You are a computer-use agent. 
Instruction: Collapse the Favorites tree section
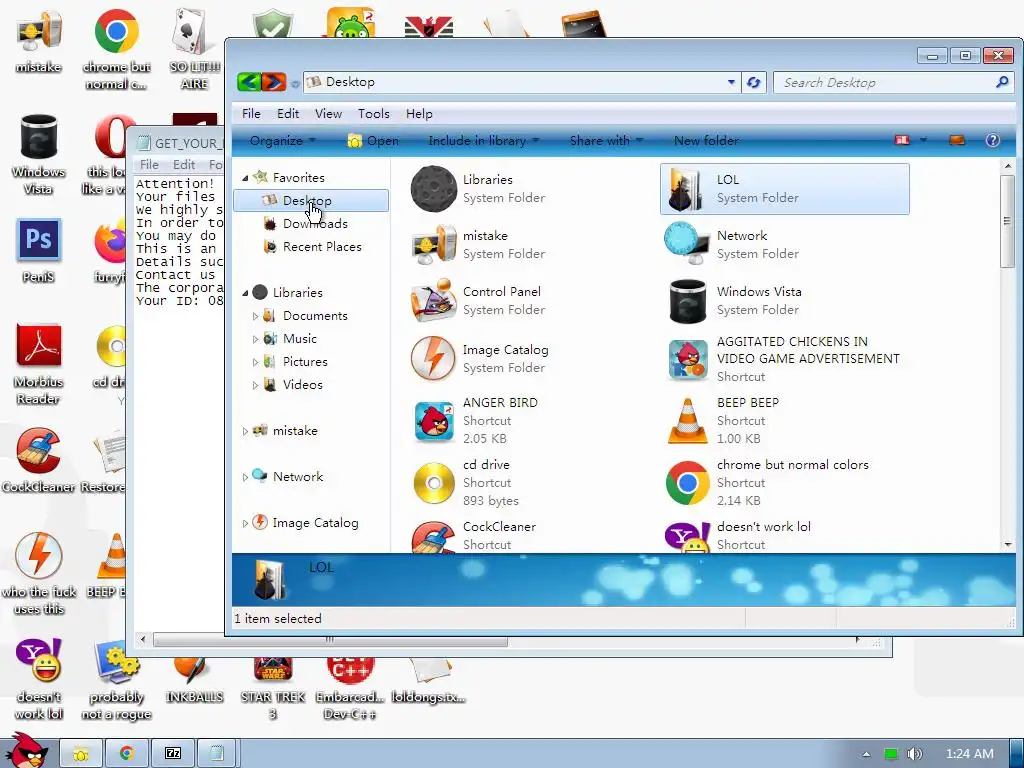(x=246, y=178)
